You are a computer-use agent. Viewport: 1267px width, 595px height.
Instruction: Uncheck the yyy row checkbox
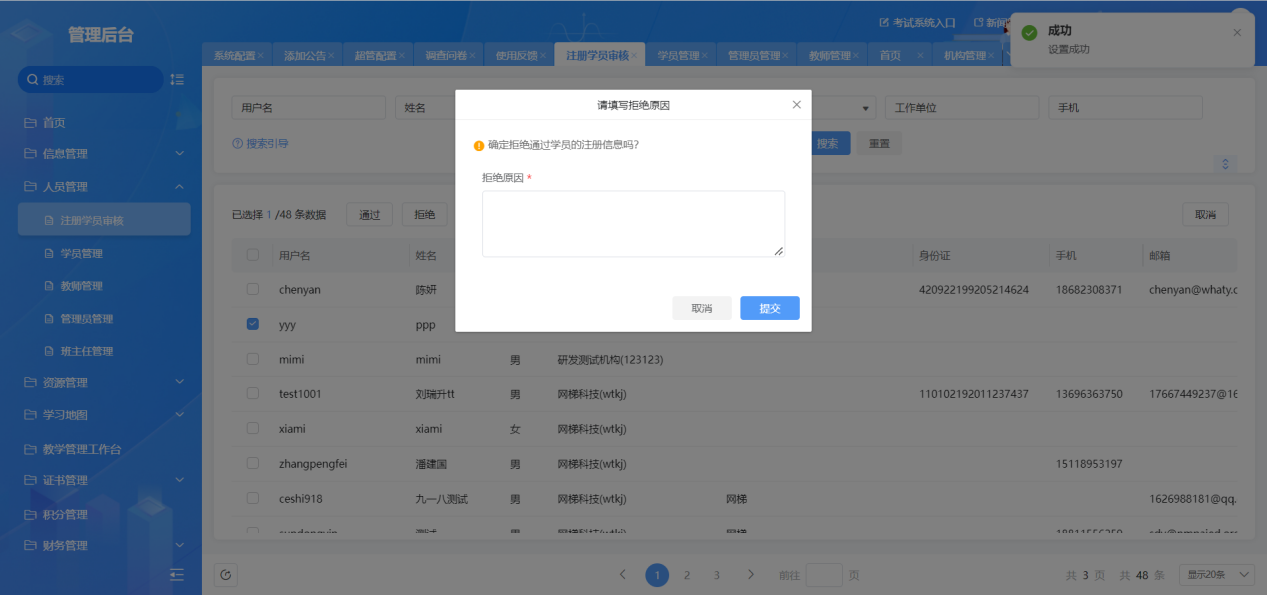point(252,325)
